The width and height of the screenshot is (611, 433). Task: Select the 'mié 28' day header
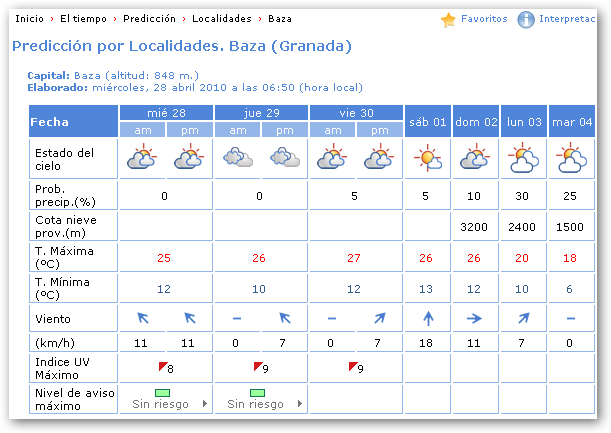point(165,112)
